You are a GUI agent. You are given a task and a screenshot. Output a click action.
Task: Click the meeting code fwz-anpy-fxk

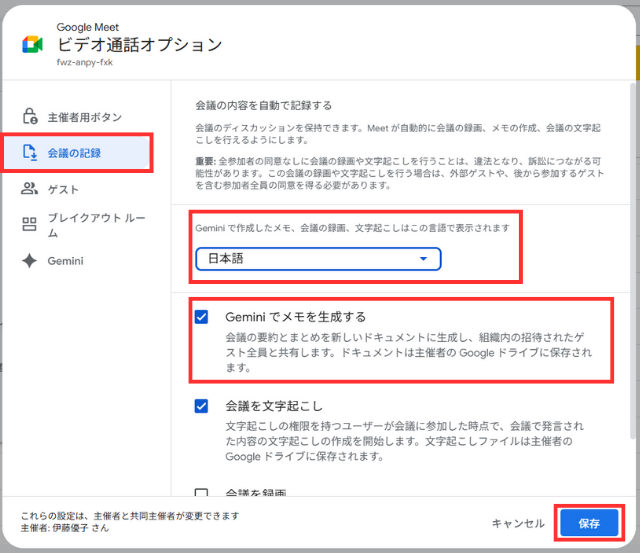point(84,62)
